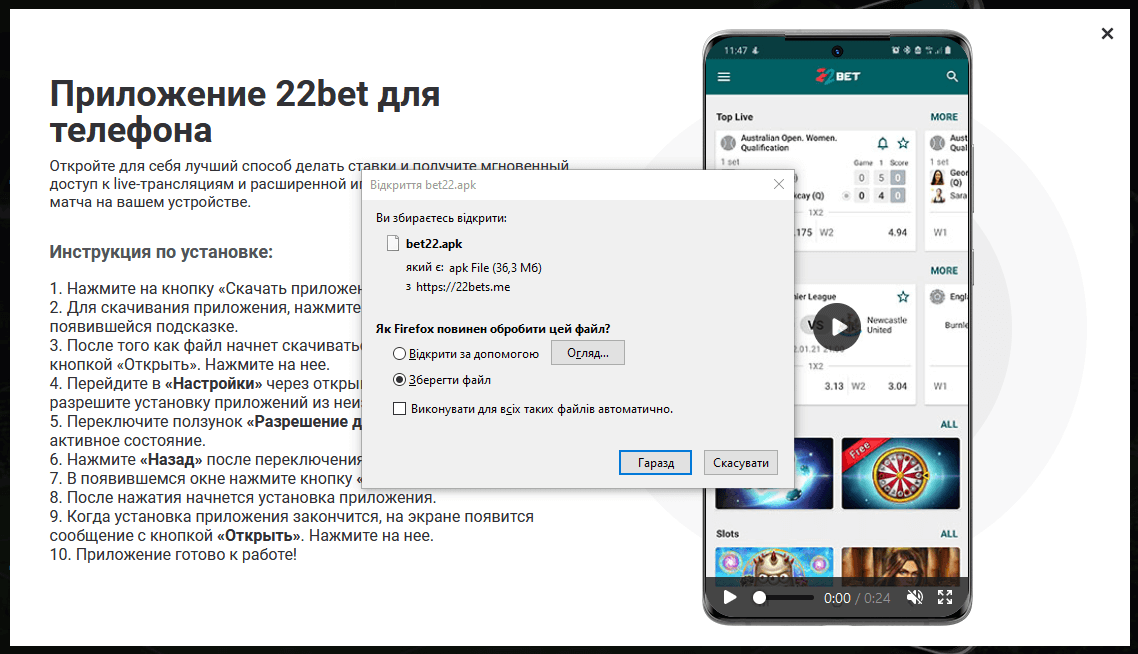The height and width of the screenshot is (654, 1138).
Task: Select 'Відкрити за допомогою' radio option
Action: point(399,353)
